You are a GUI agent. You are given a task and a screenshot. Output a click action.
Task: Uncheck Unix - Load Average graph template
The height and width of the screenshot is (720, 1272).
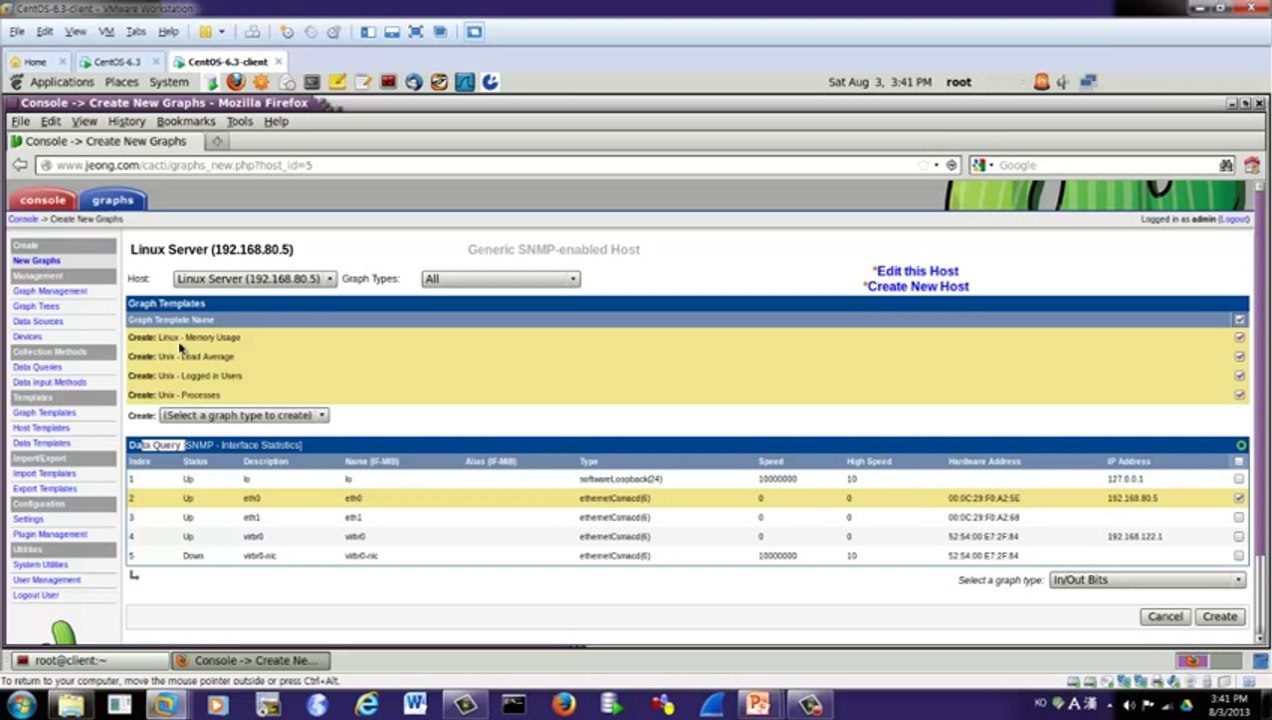[1240, 357]
